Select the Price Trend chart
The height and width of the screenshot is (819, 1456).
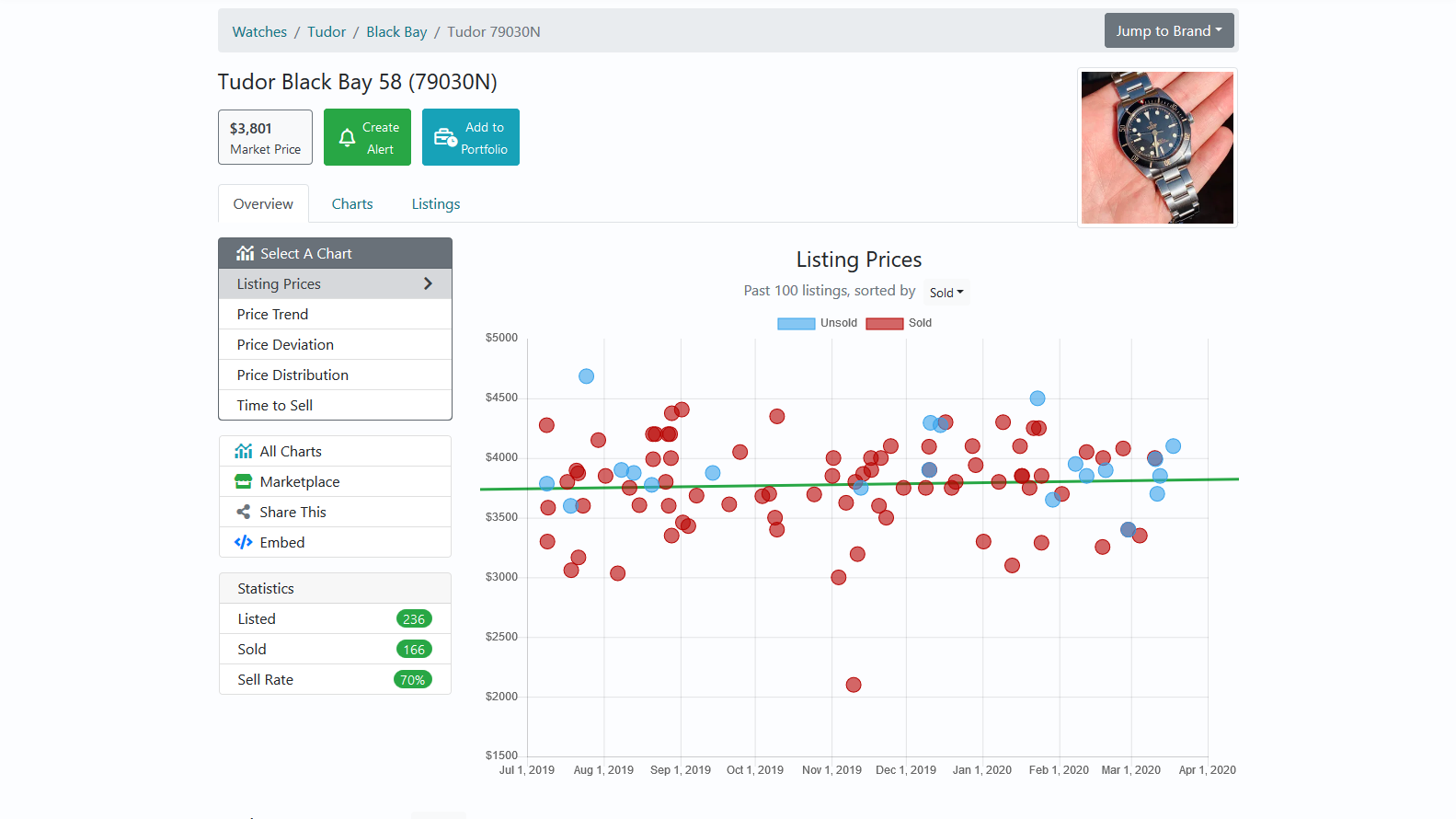(x=335, y=314)
